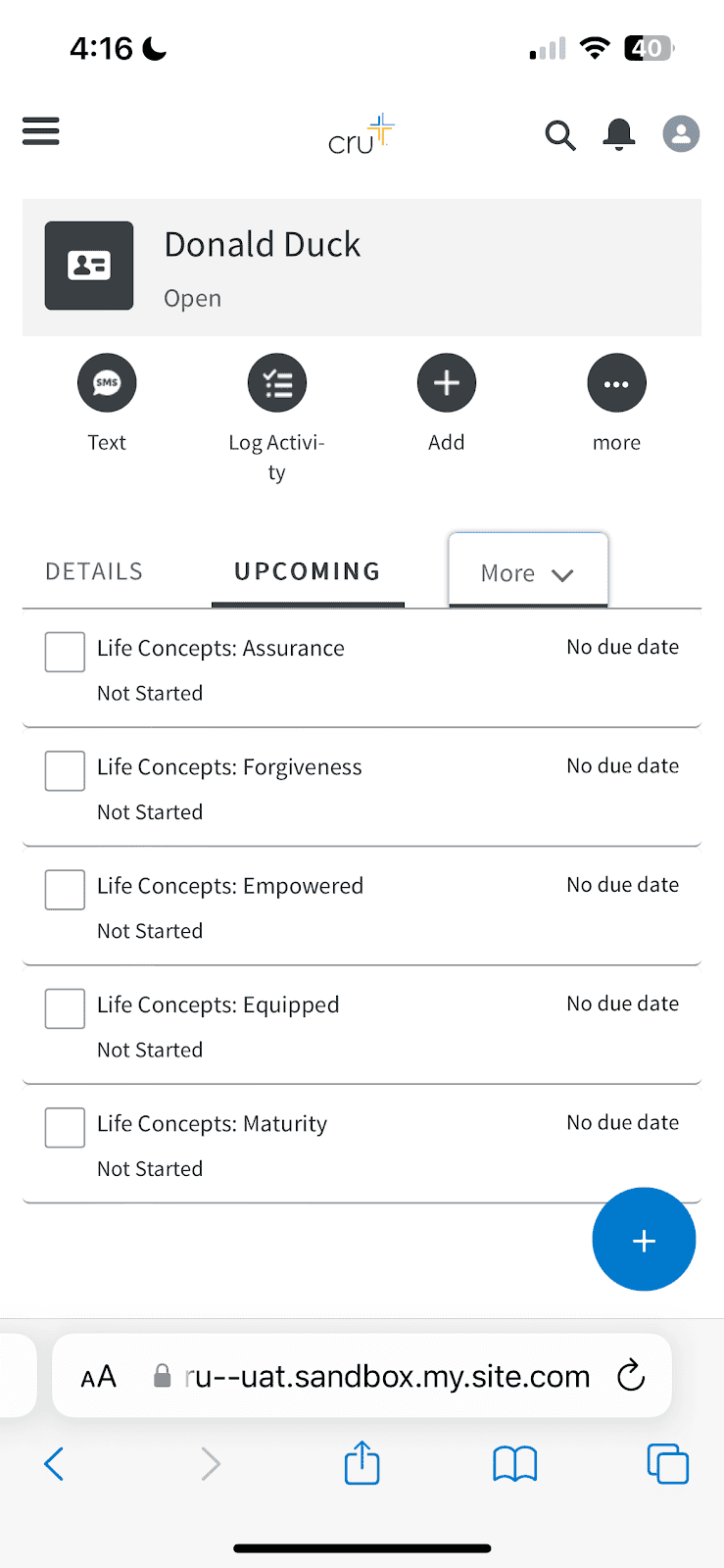This screenshot has width=724, height=1568.
Task: Tap the SMS Text action icon
Action: coord(107,383)
